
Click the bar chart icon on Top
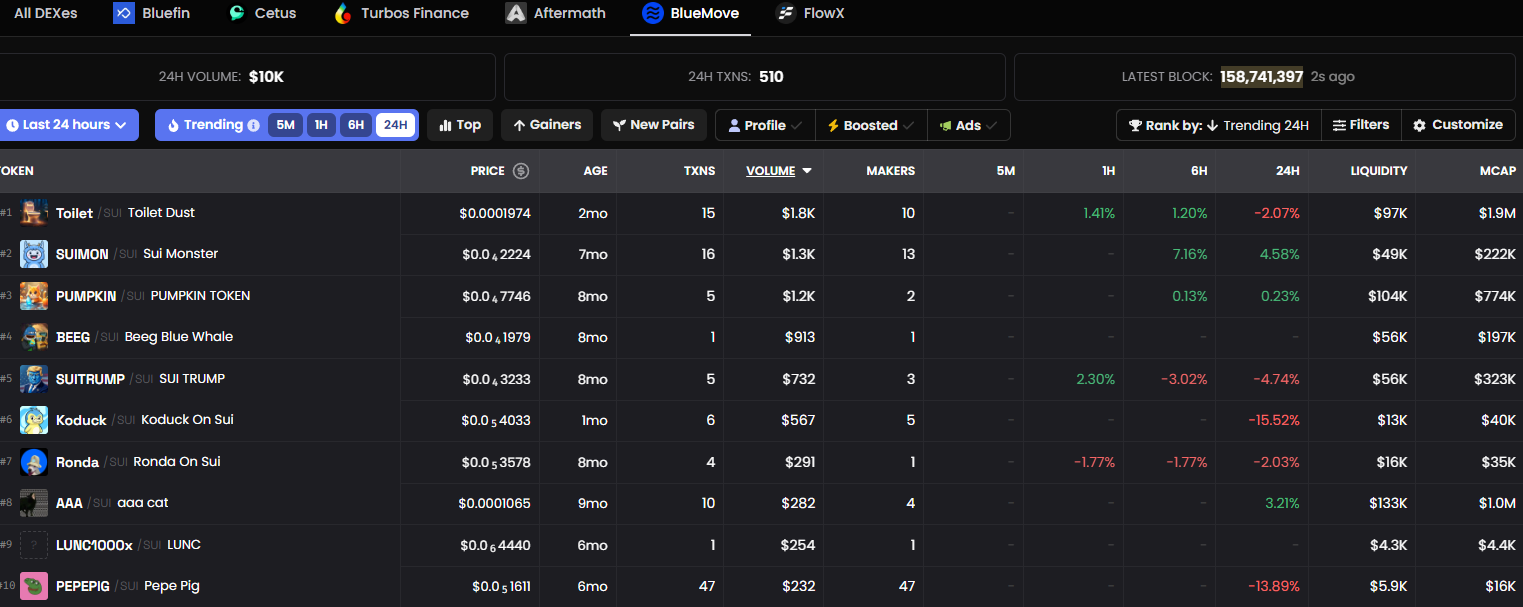(x=445, y=125)
